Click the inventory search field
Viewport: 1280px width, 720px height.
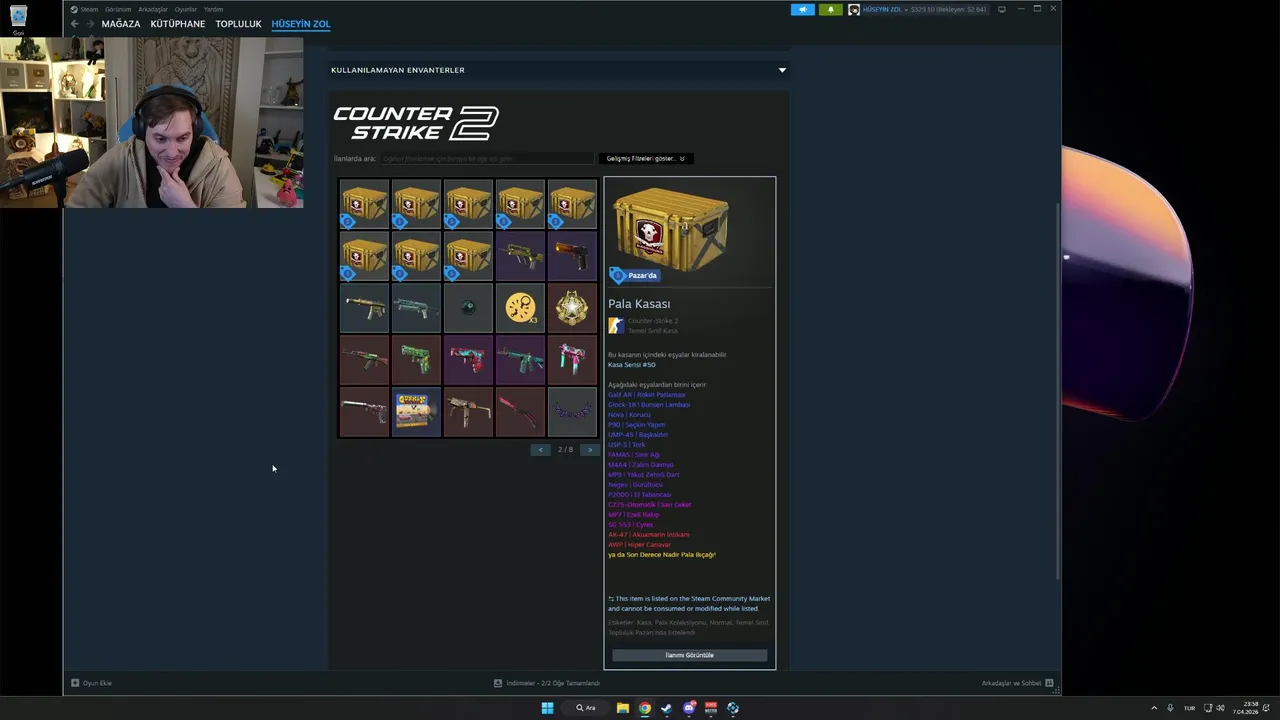[x=487, y=158]
